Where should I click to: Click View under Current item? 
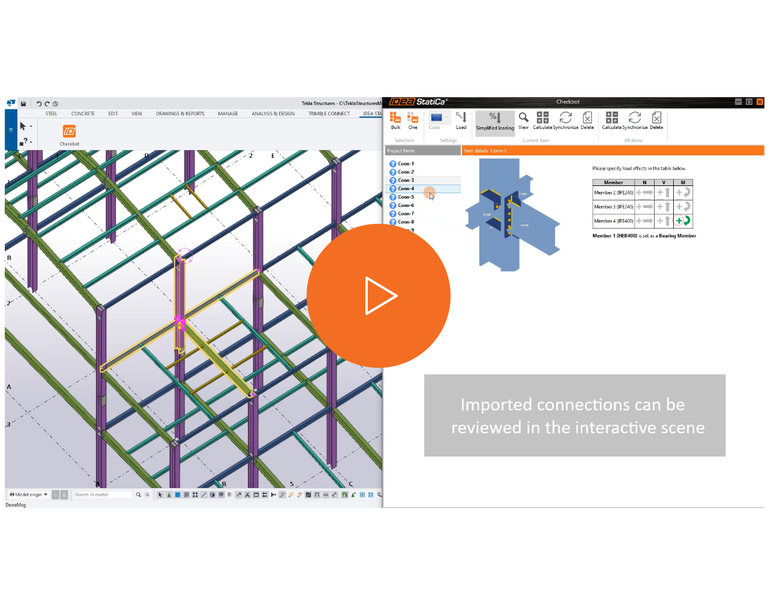tap(523, 120)
